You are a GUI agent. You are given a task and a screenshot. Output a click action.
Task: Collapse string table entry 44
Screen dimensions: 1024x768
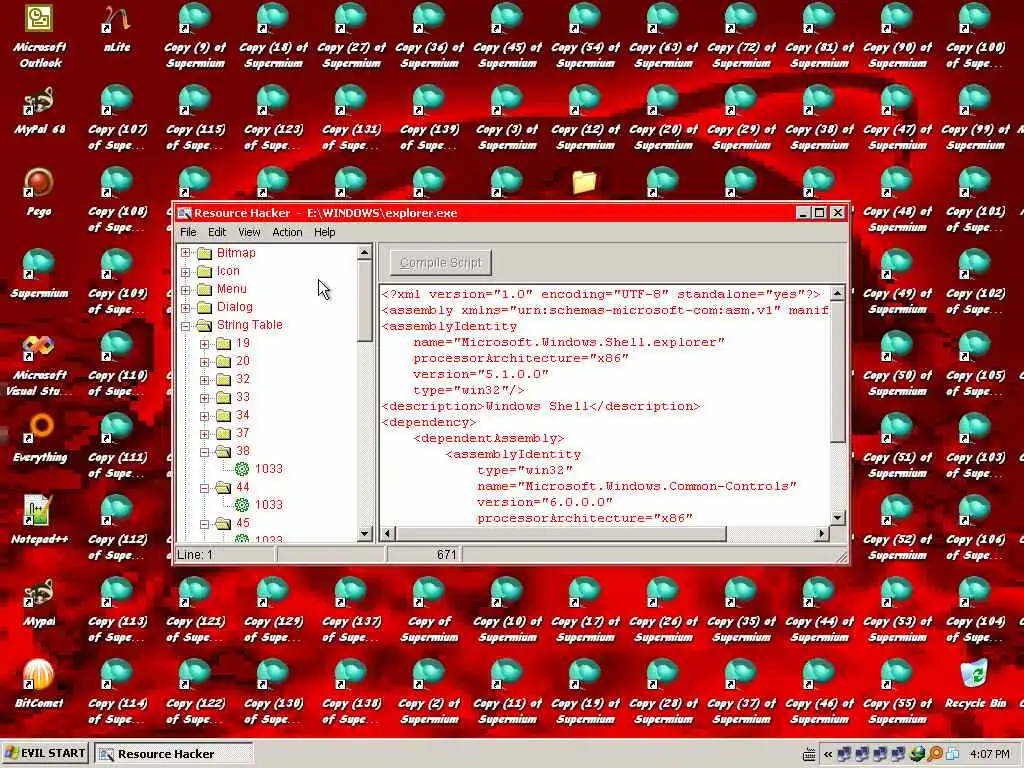coord(204,488)
